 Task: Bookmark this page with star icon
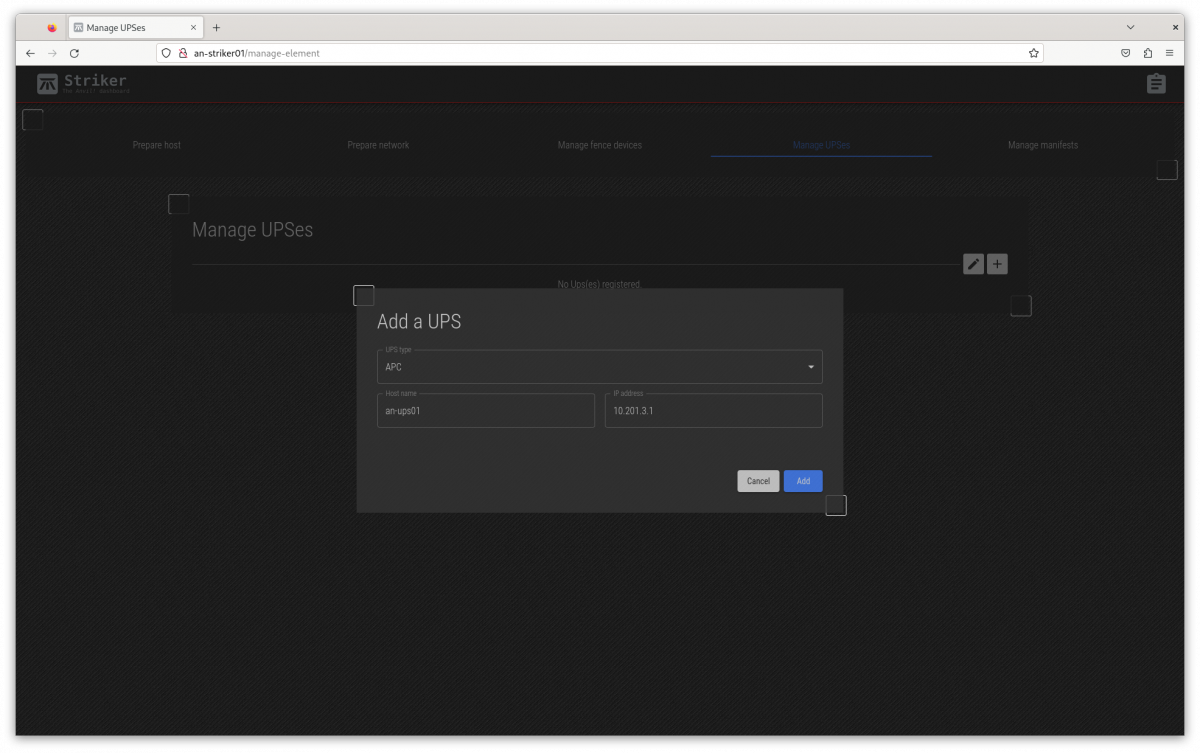pos(1033,53)
